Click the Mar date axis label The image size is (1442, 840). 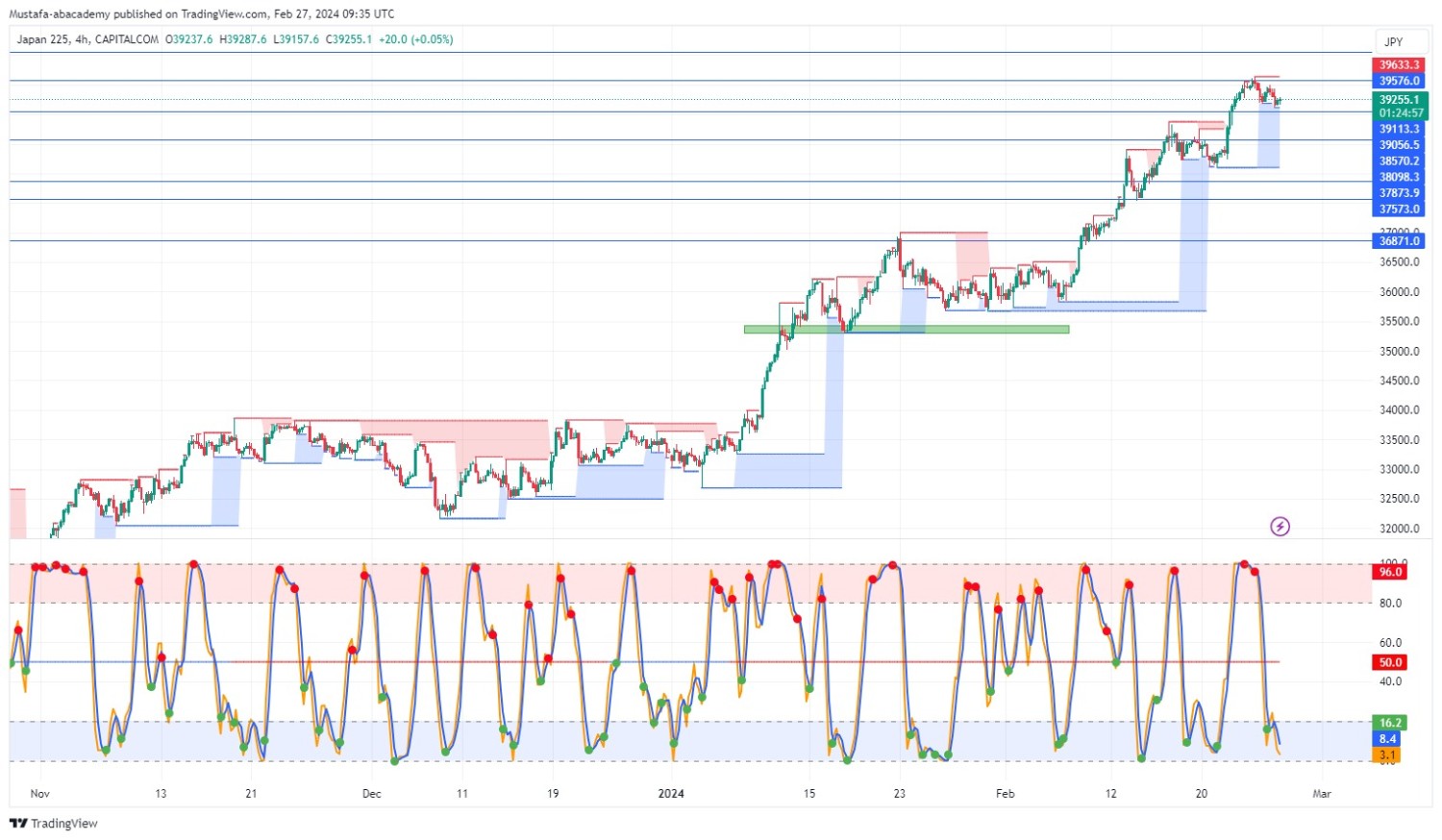[1322, 794]
